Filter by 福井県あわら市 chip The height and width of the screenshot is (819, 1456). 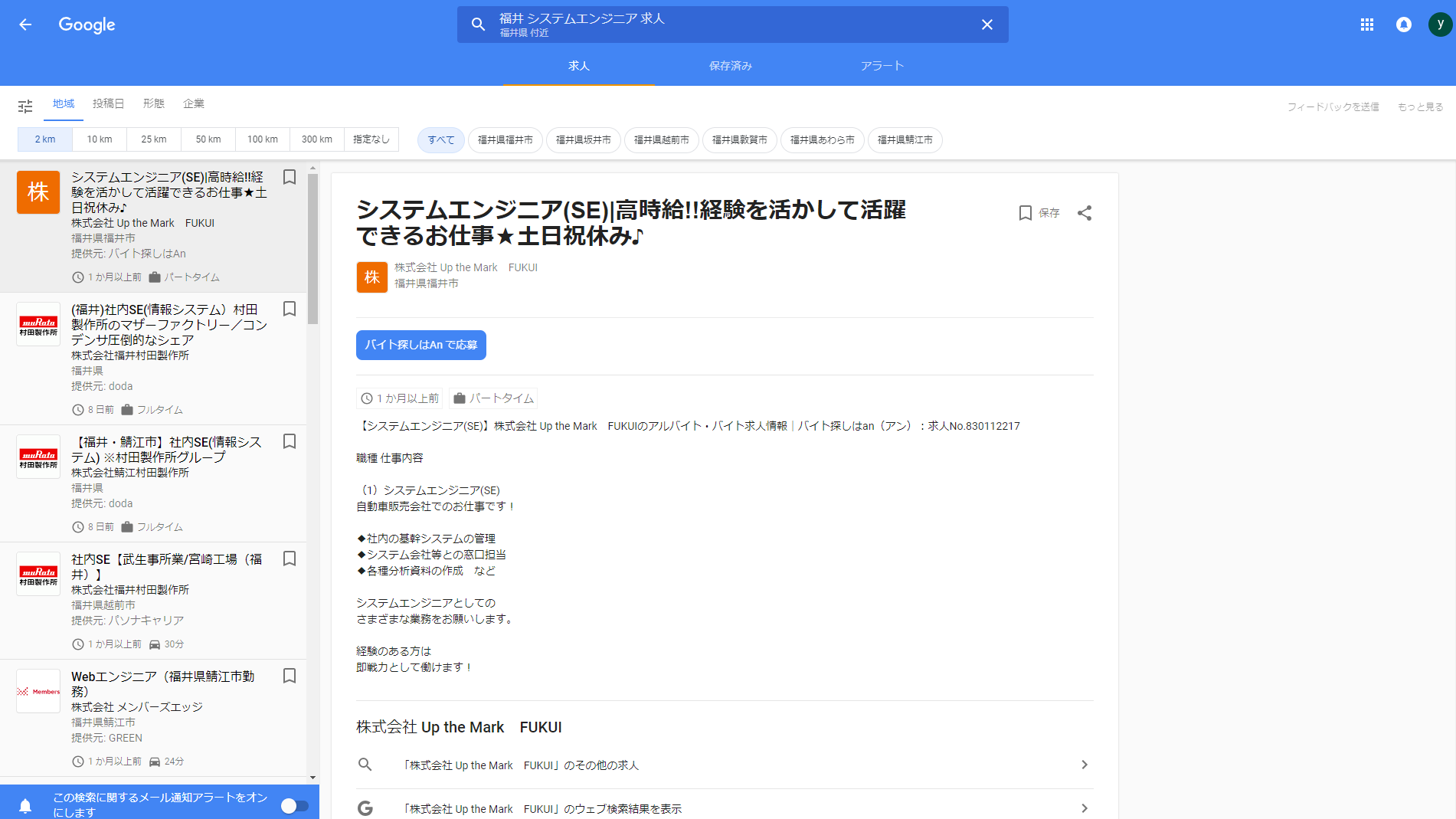[x=823, y=140]
